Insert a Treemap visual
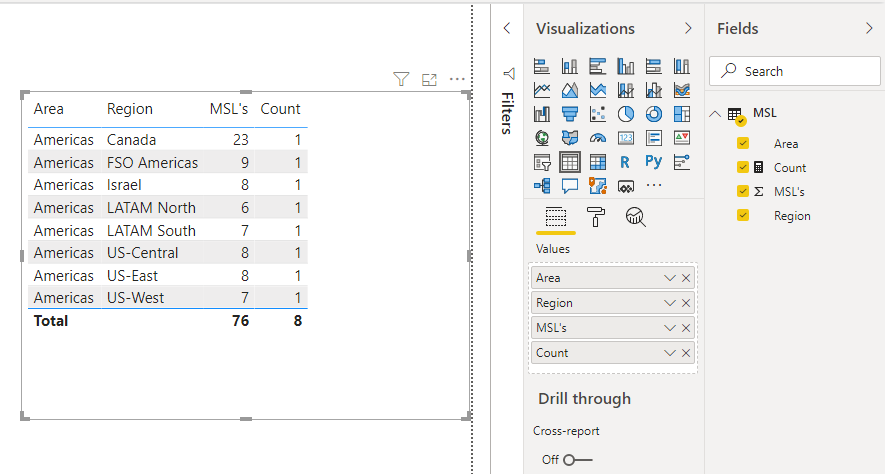885x474 pixels. click(x=682, y=114)
